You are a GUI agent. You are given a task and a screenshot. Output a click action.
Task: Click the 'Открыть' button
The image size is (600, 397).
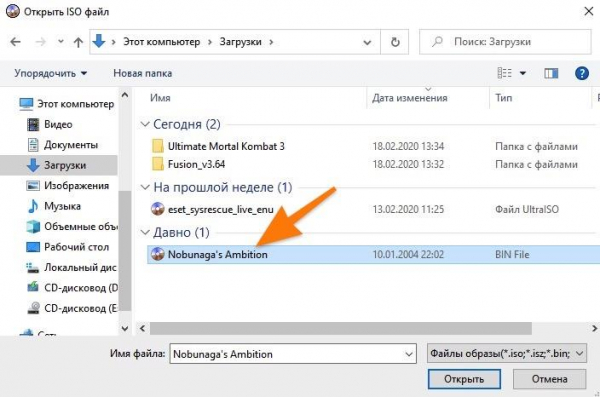point(464,379)
